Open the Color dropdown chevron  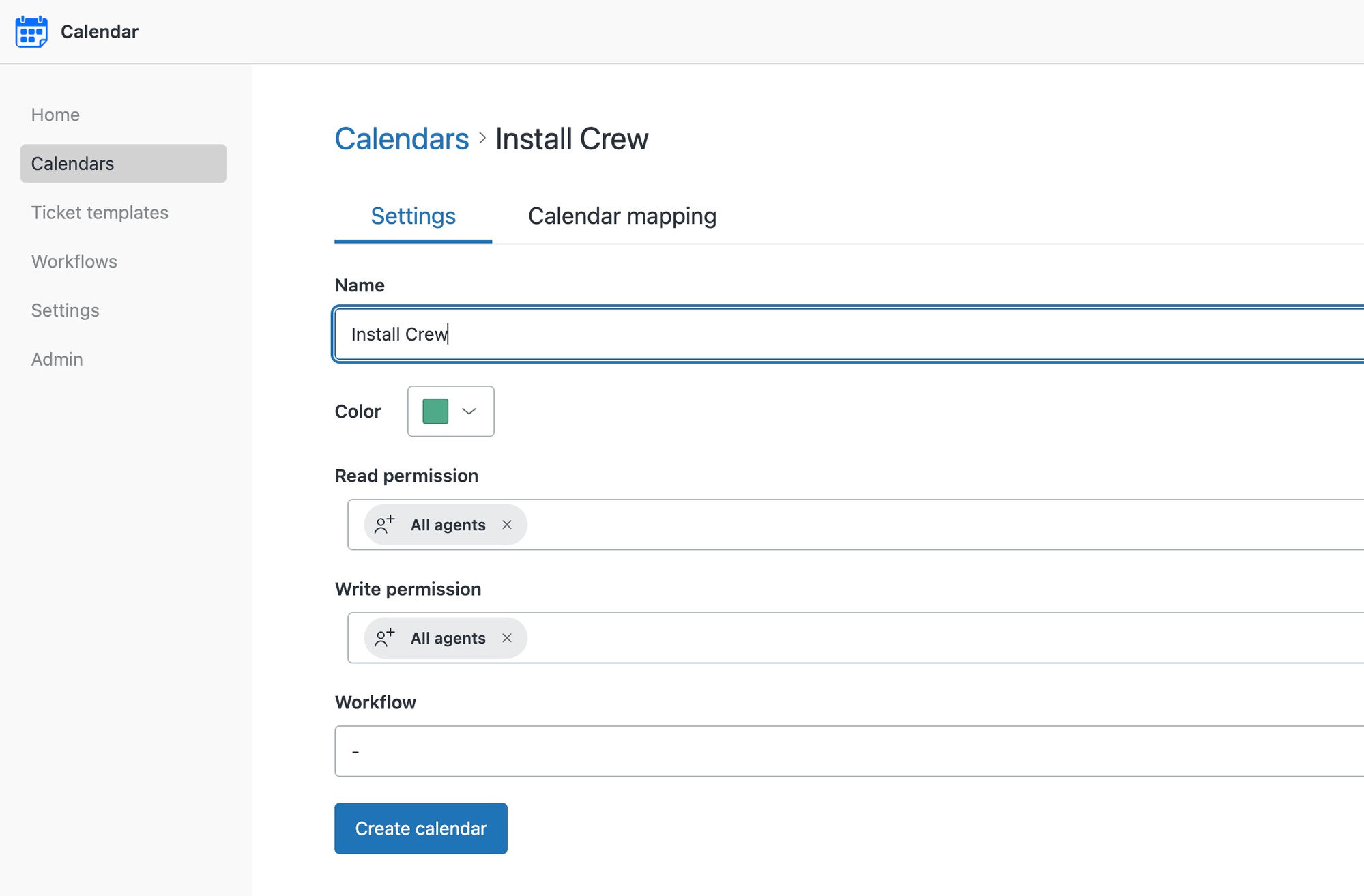click(469, 411)
